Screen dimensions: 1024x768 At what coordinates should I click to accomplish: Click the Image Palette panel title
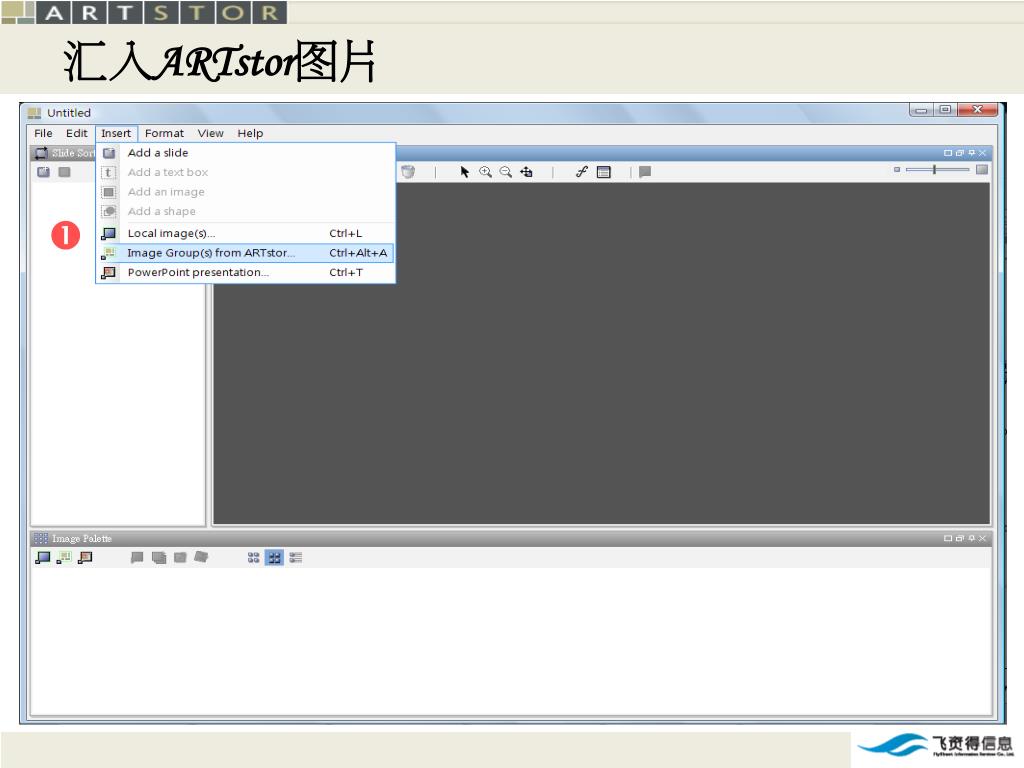(x=82, y=539)
